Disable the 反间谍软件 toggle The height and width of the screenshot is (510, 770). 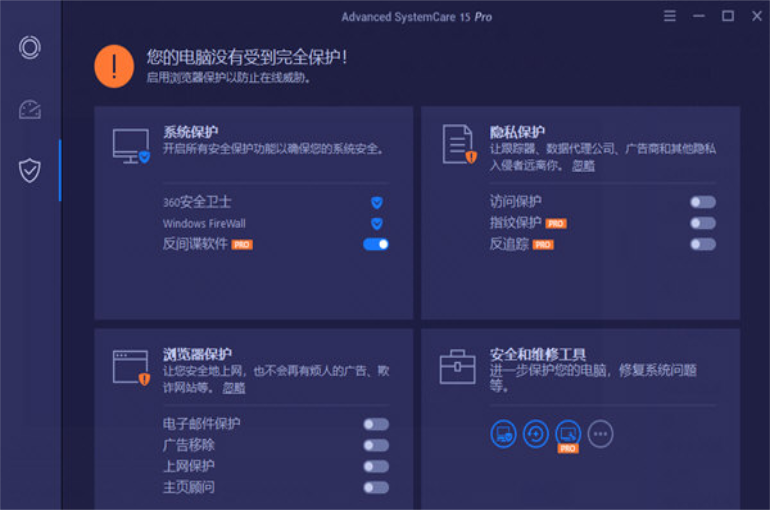point(376,244)
